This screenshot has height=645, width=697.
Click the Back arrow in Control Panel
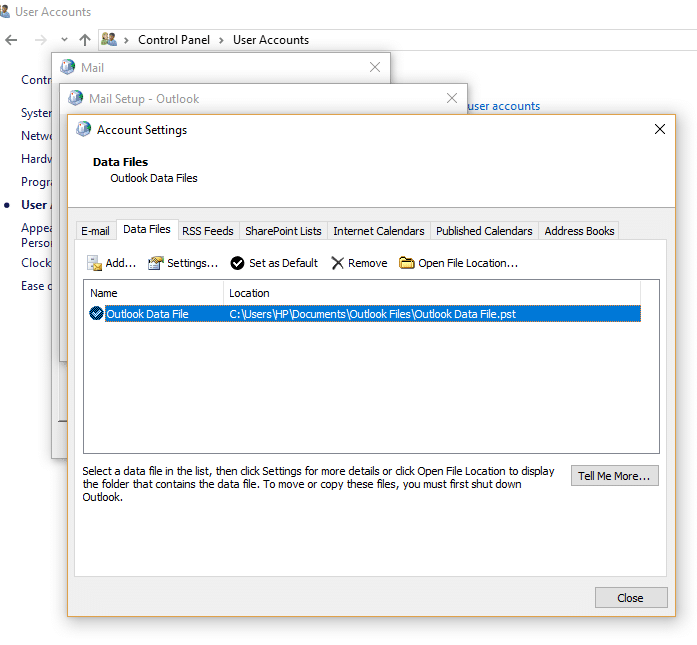12,40
